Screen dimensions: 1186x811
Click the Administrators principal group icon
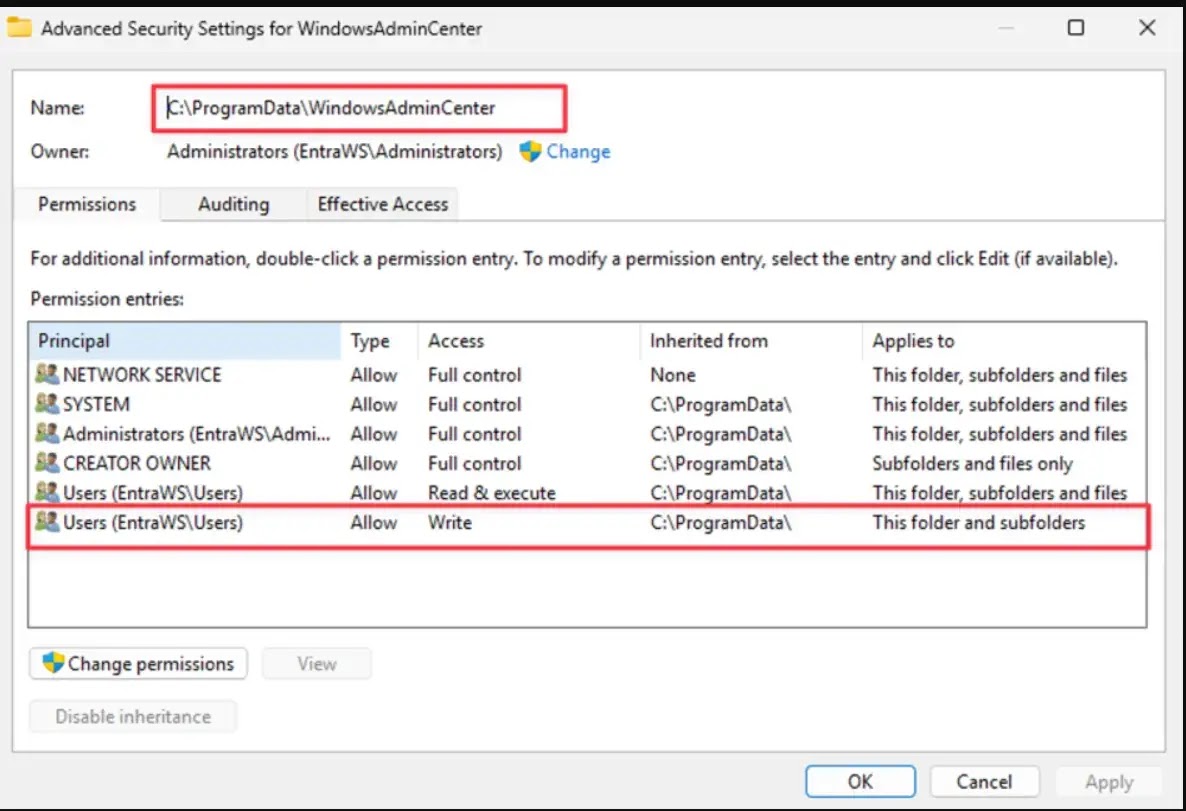point(47,434)
